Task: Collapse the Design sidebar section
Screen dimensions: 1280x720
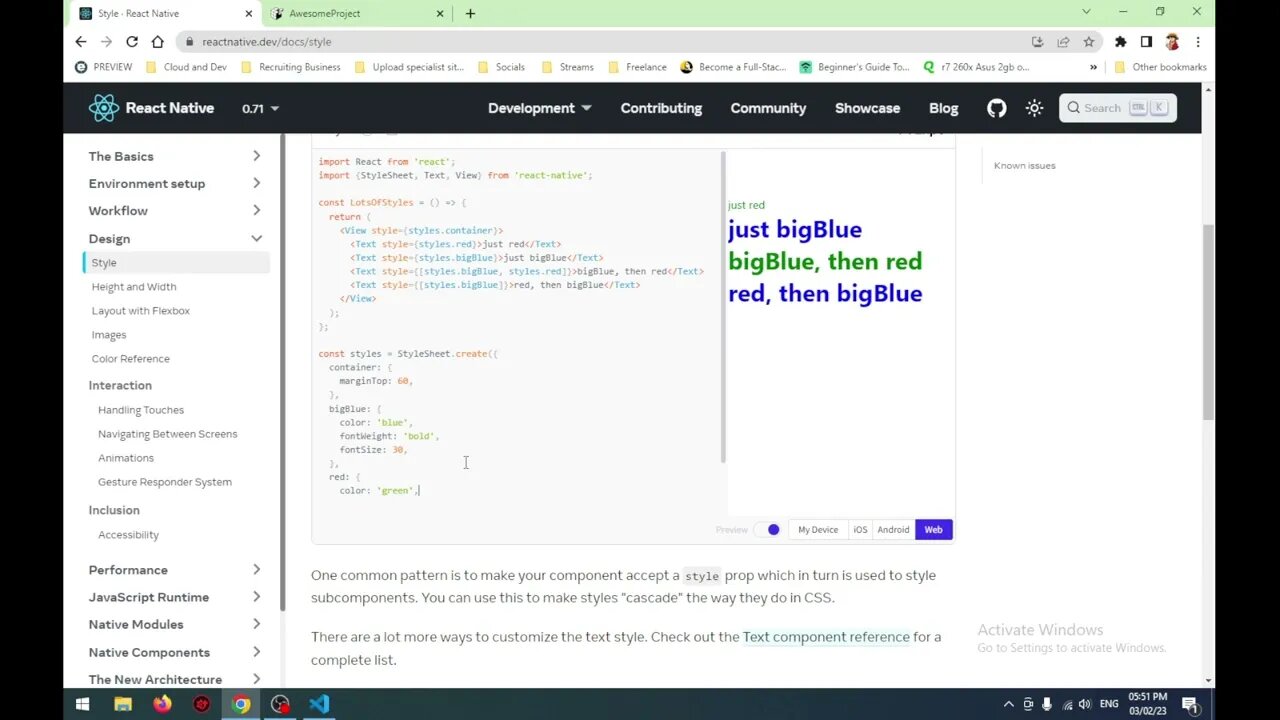Action: (x=176, y=238)
